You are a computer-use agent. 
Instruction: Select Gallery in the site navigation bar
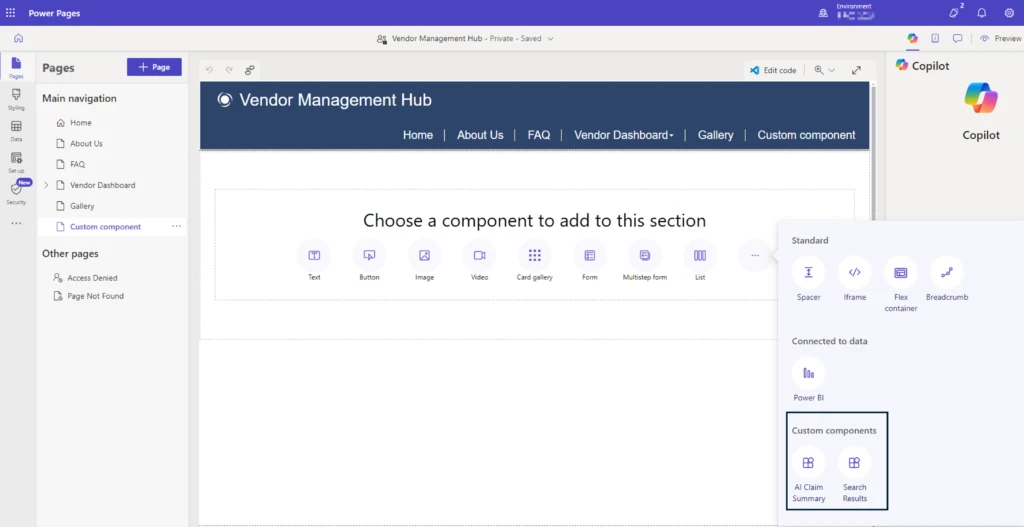tap(715, 135)
